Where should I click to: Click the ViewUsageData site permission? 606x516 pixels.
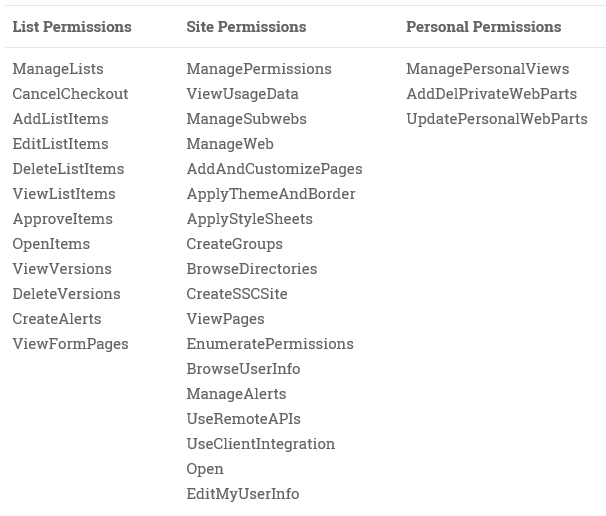pos(242,94)
